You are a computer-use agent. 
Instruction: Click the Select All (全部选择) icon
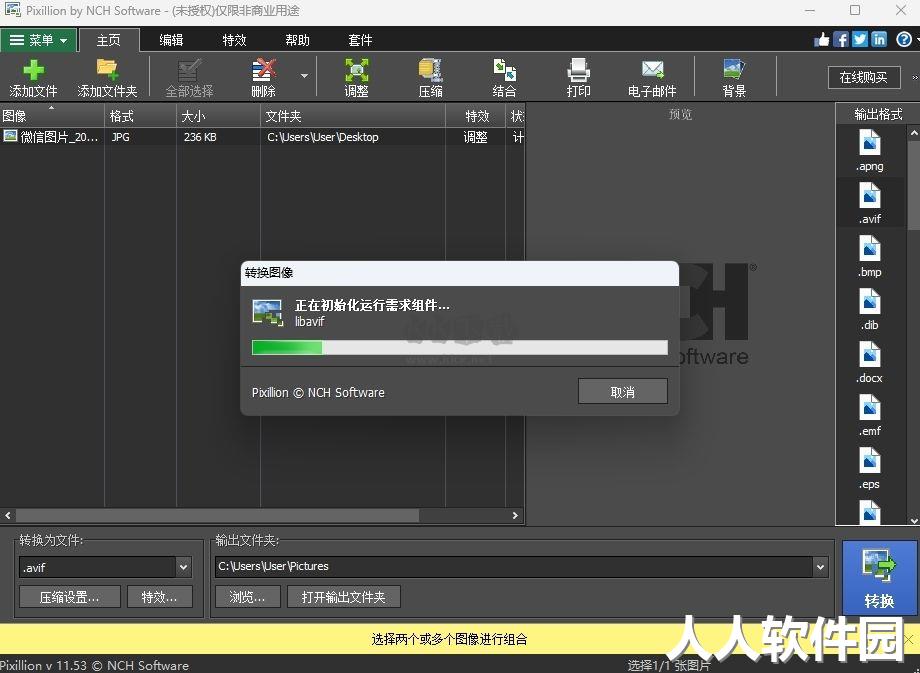point(189,78)
